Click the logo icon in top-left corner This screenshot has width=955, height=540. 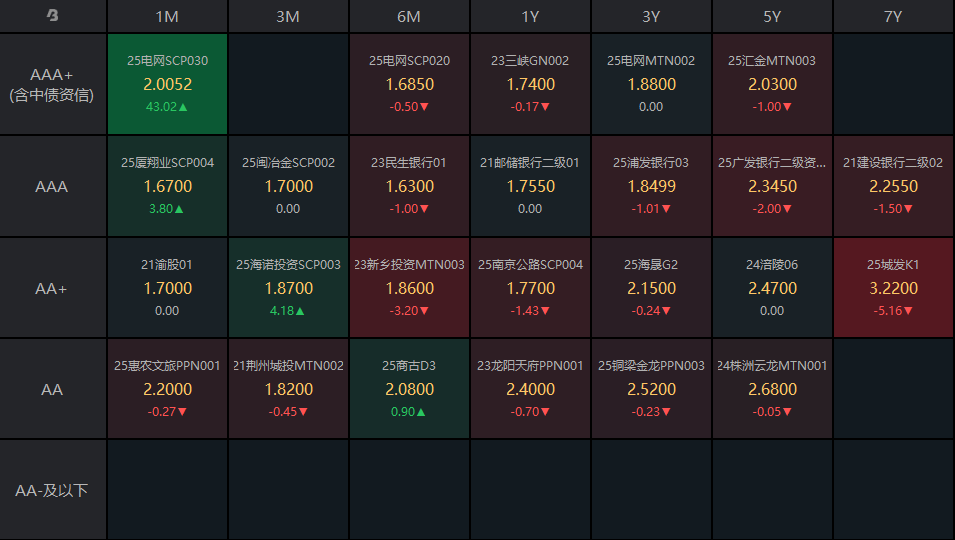[53, 16]
